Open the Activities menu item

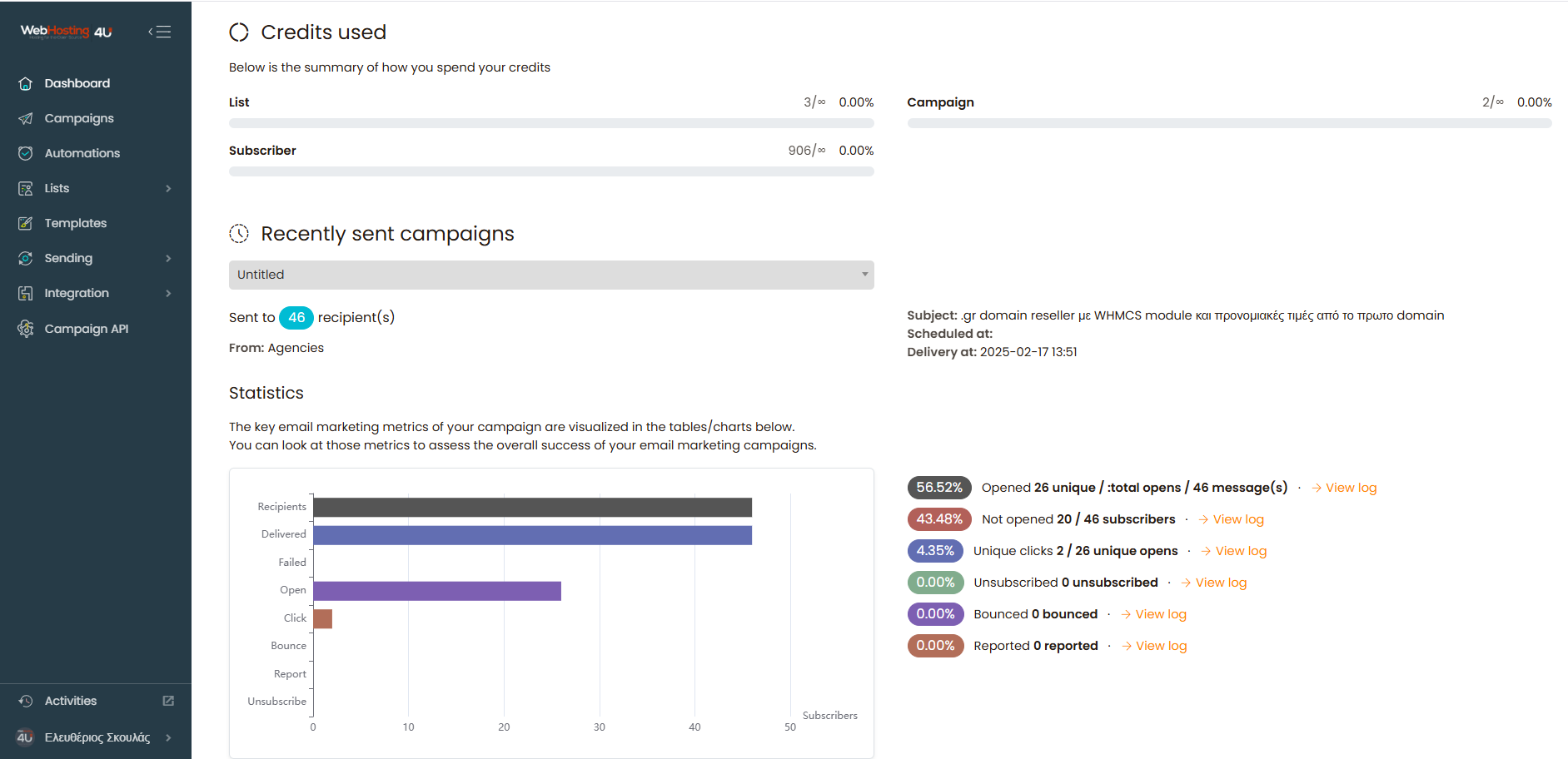coord(71,701)
